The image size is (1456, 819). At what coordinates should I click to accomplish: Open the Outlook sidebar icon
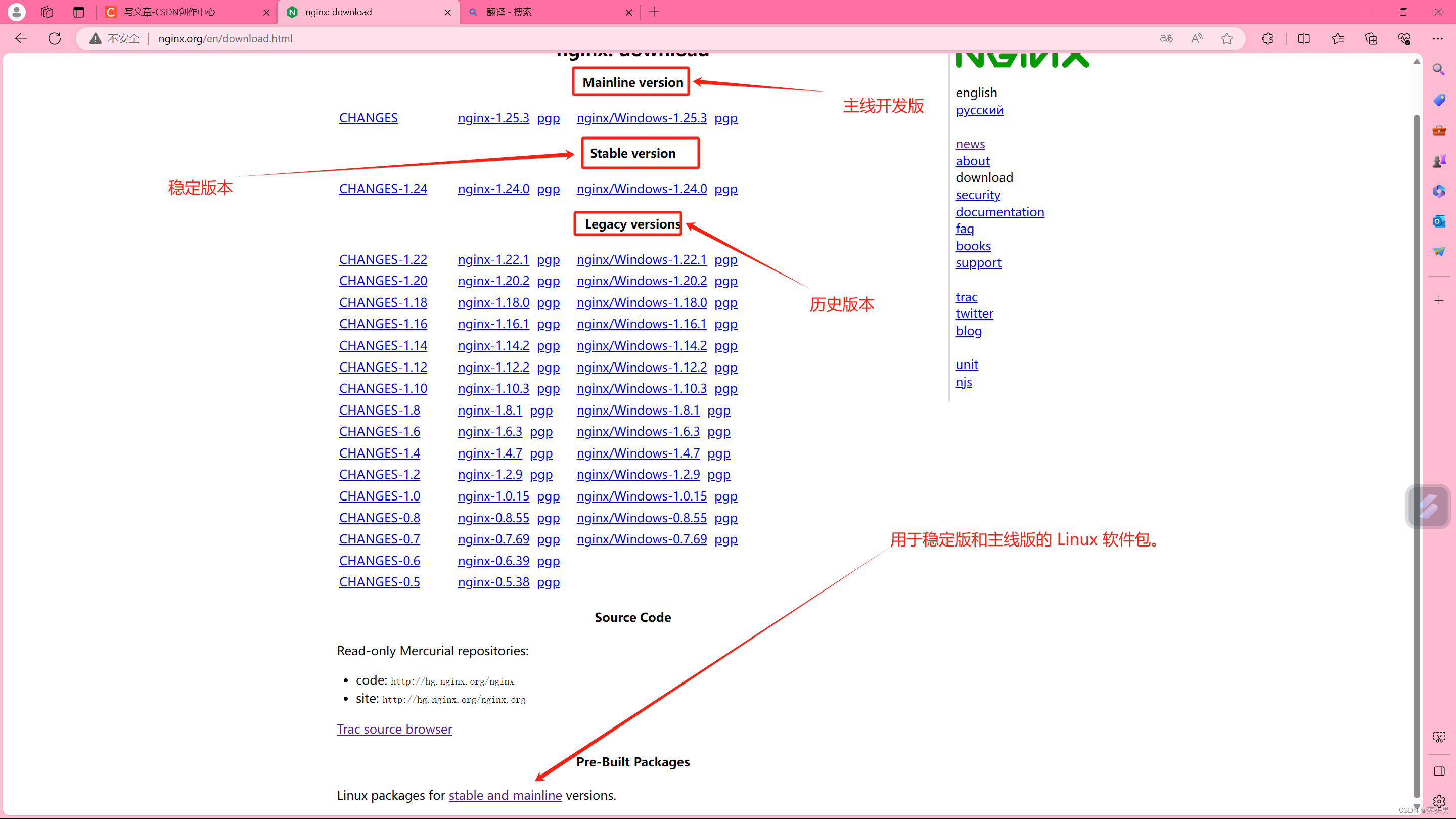click(1439, 221)
